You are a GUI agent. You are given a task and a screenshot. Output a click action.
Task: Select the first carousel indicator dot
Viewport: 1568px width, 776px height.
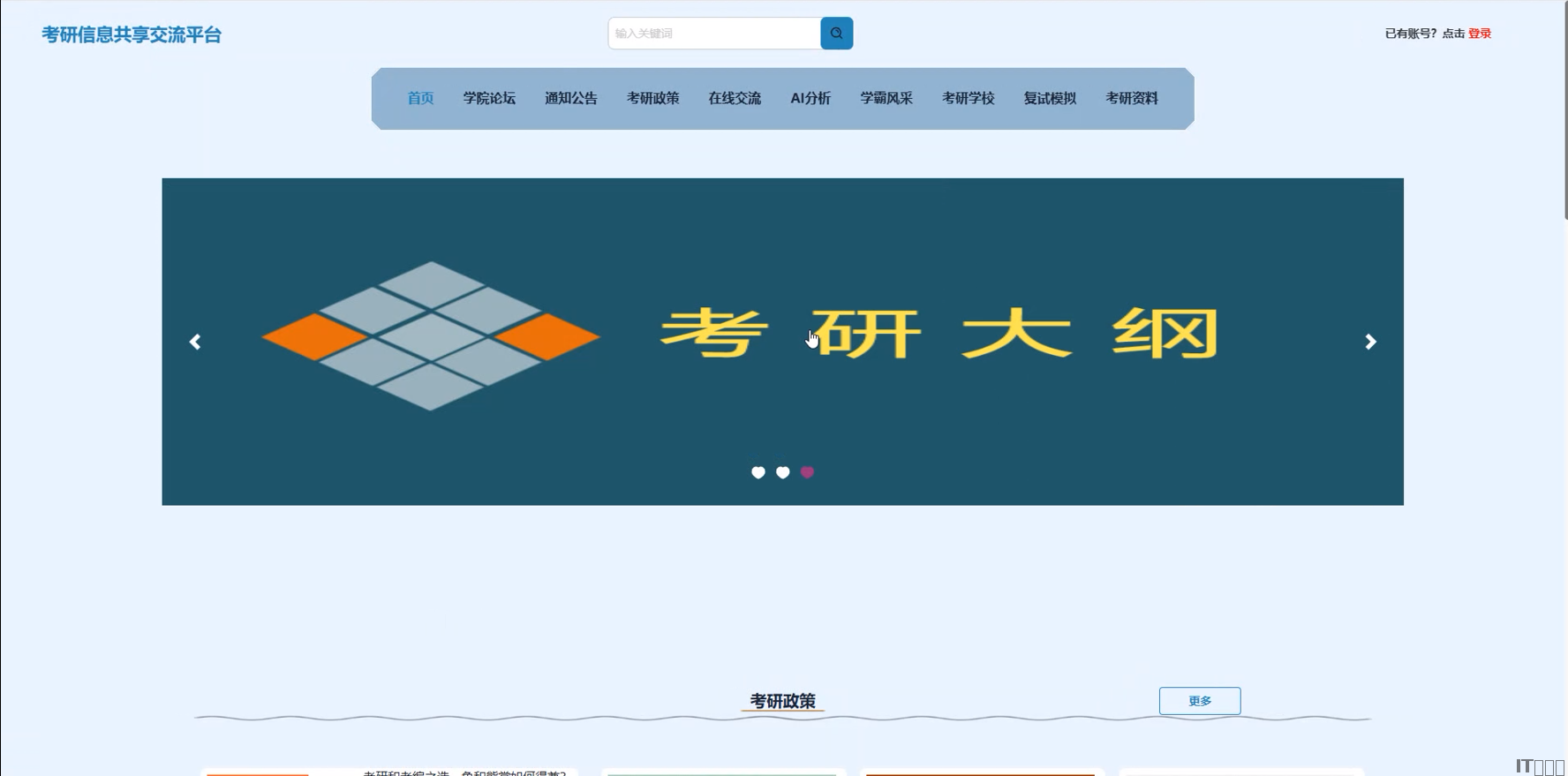point(758,472)
